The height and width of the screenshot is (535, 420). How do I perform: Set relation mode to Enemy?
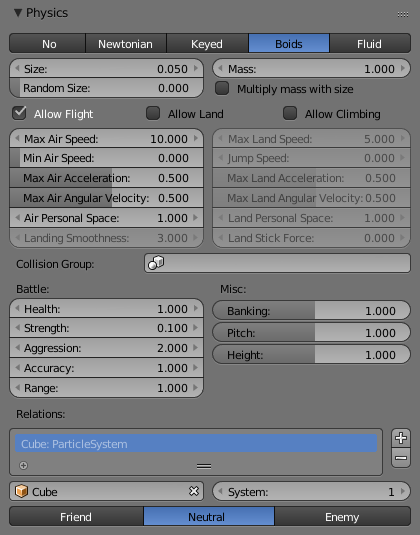point(343,516)
